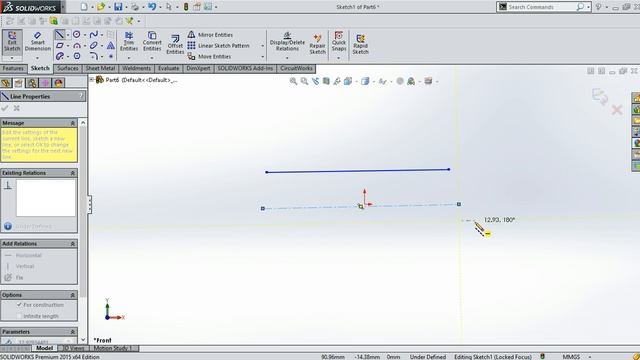Open Trim Entities dropdown arrow

129,58
